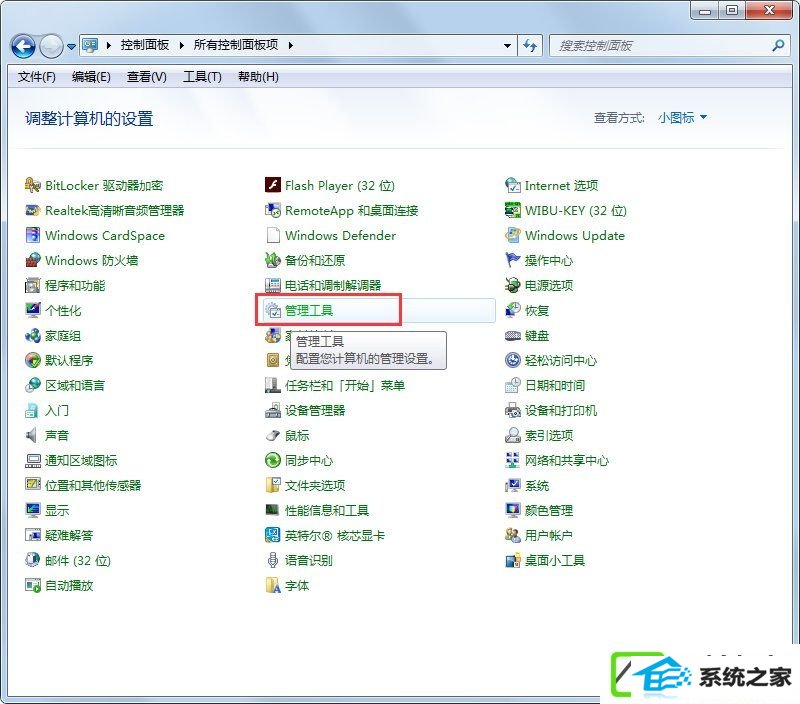Click the 个性化 icon
Viewport: 800px width, 704px height.
[x=33, y=310]
